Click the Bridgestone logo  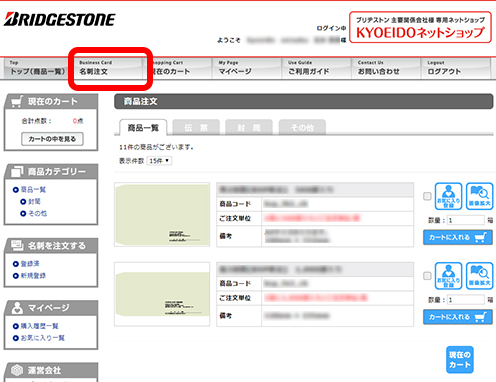(60, 19)
